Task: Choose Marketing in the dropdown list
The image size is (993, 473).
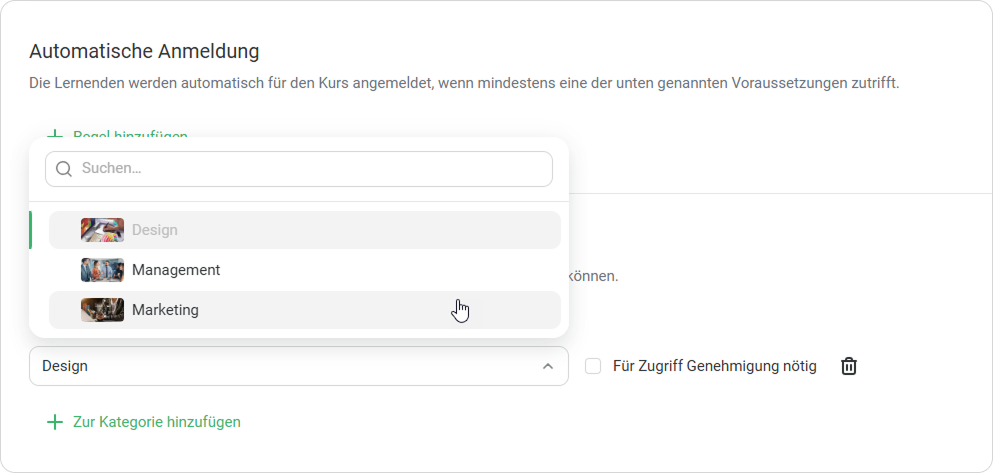Action: click(x=166, y=310)
